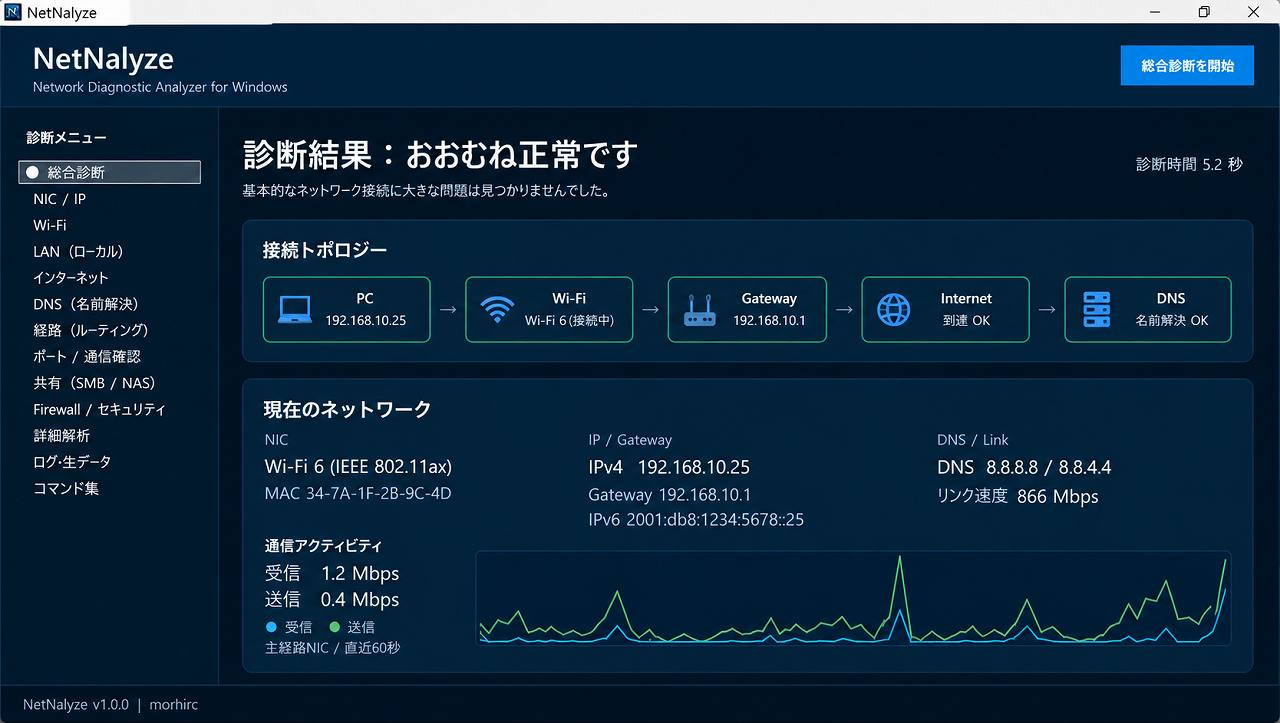1280x723 pixels.
Task: Click the NetNalyze app icon in title bar
Action: [x=13, y=12]
